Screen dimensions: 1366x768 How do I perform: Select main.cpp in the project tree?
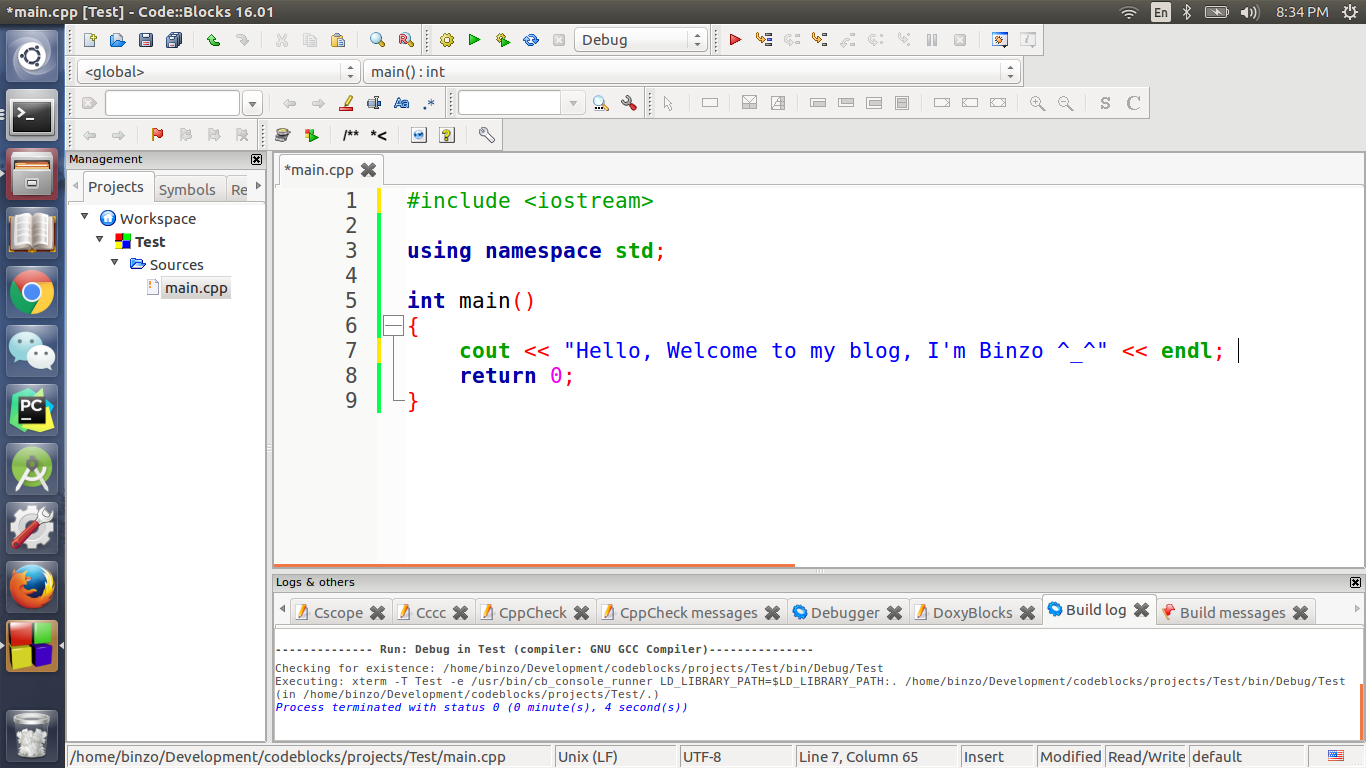pos(196,288)
